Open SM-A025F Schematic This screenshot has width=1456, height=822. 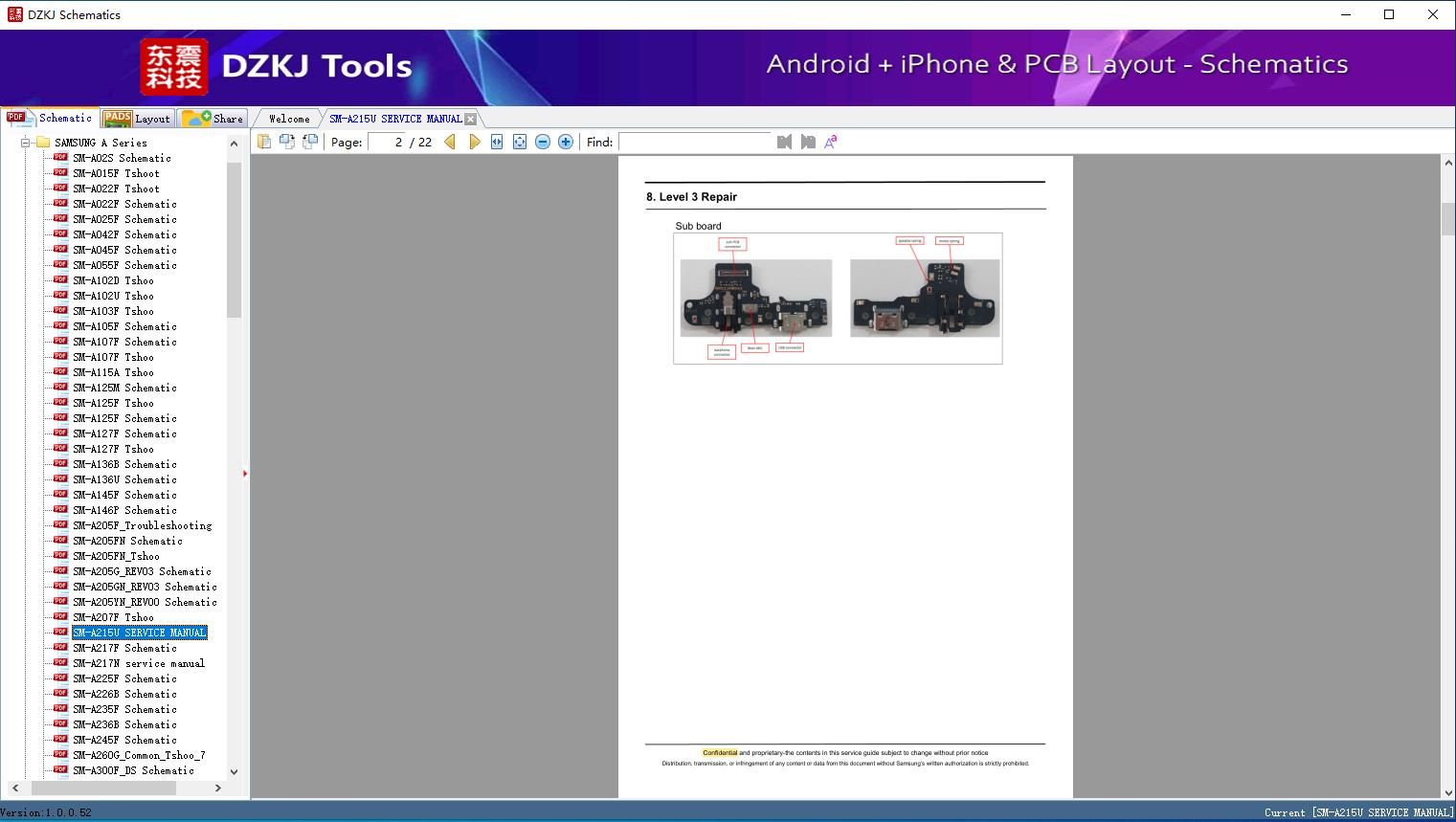pyautogui.click(x=124, y=219)
